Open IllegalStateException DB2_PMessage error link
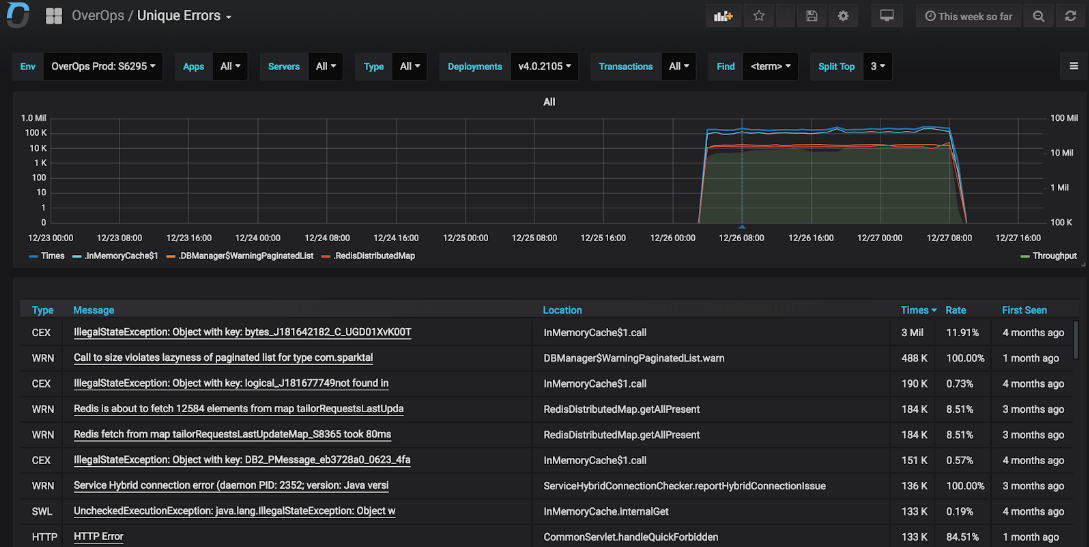 click(x=242, y=460)
